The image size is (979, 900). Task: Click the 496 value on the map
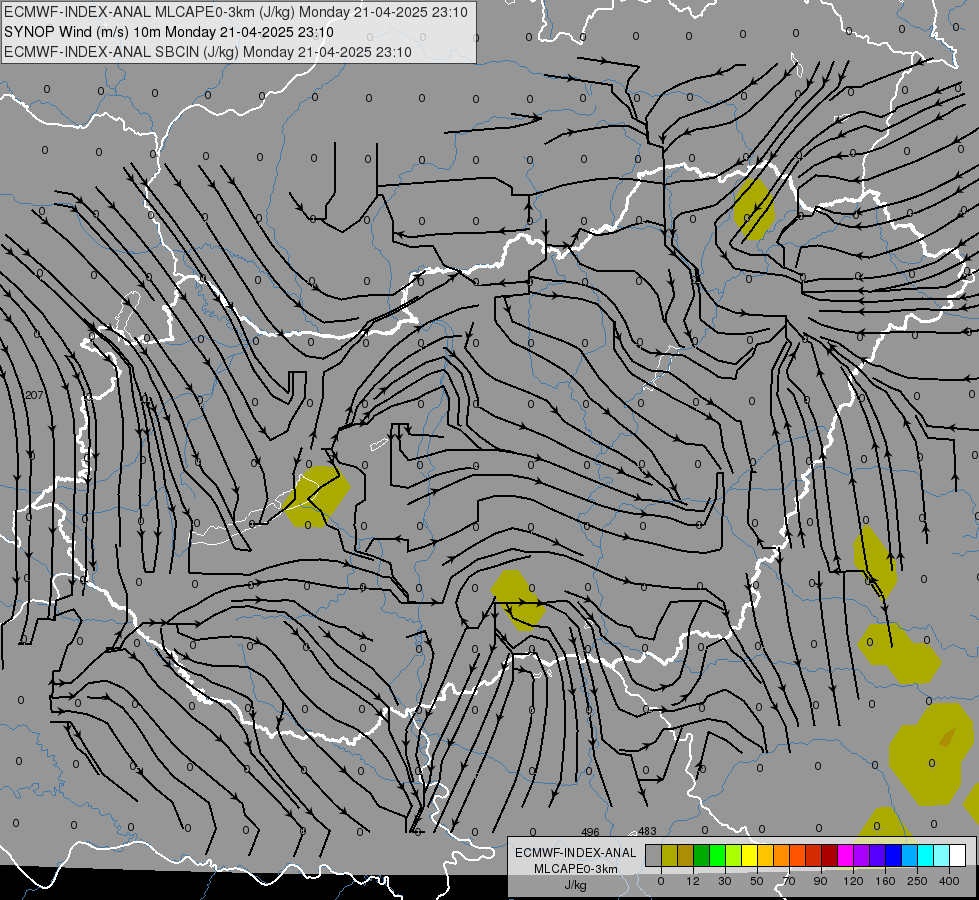[590, 832]
